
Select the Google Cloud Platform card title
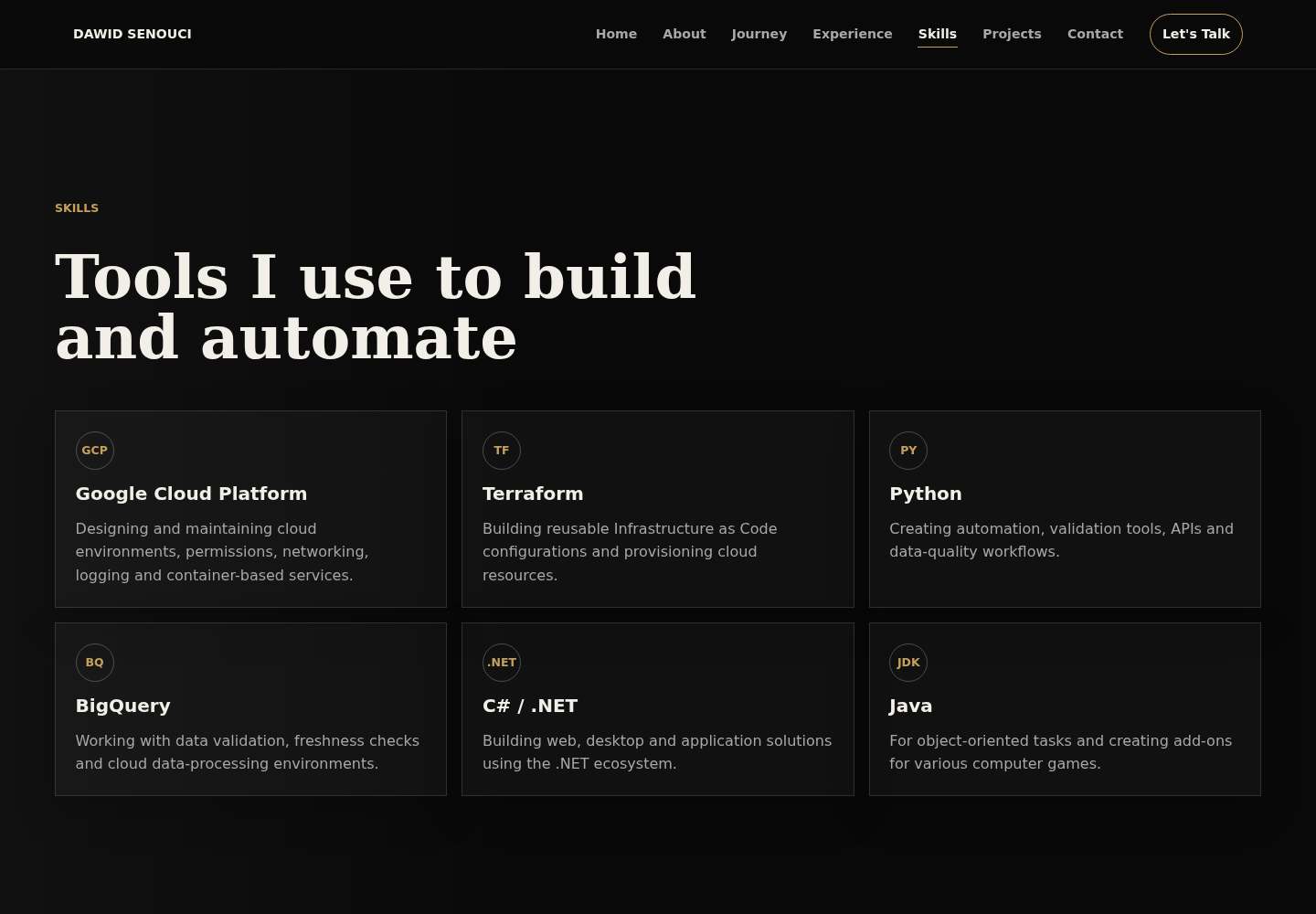pyautogui.click(x=191, y=494)
